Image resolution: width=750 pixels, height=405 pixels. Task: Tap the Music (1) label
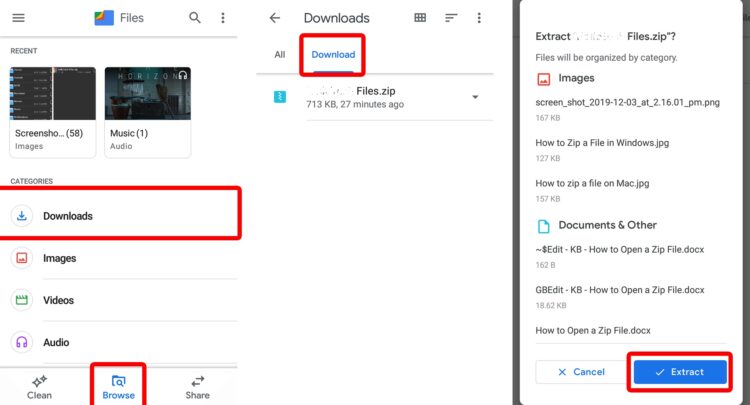[x=129, y=133]
